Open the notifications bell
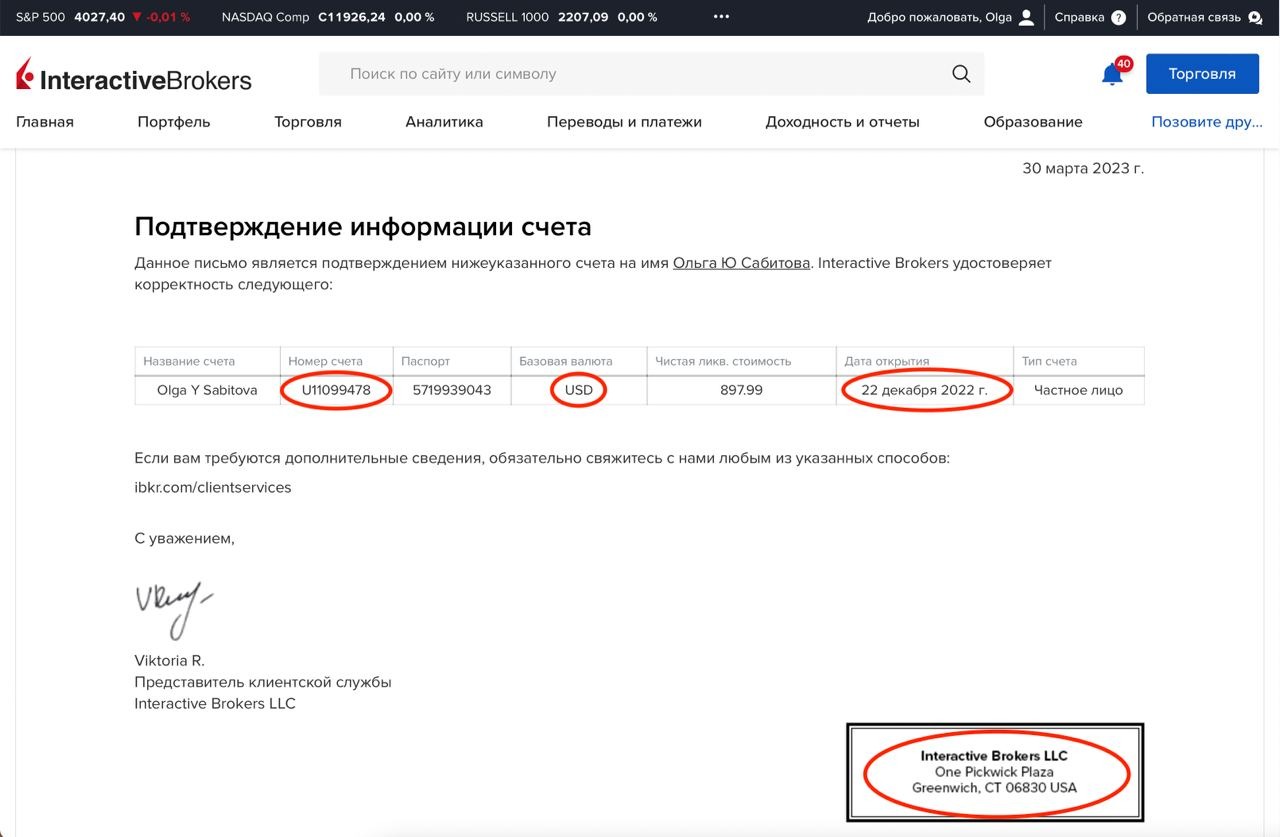 (1112, 74)
